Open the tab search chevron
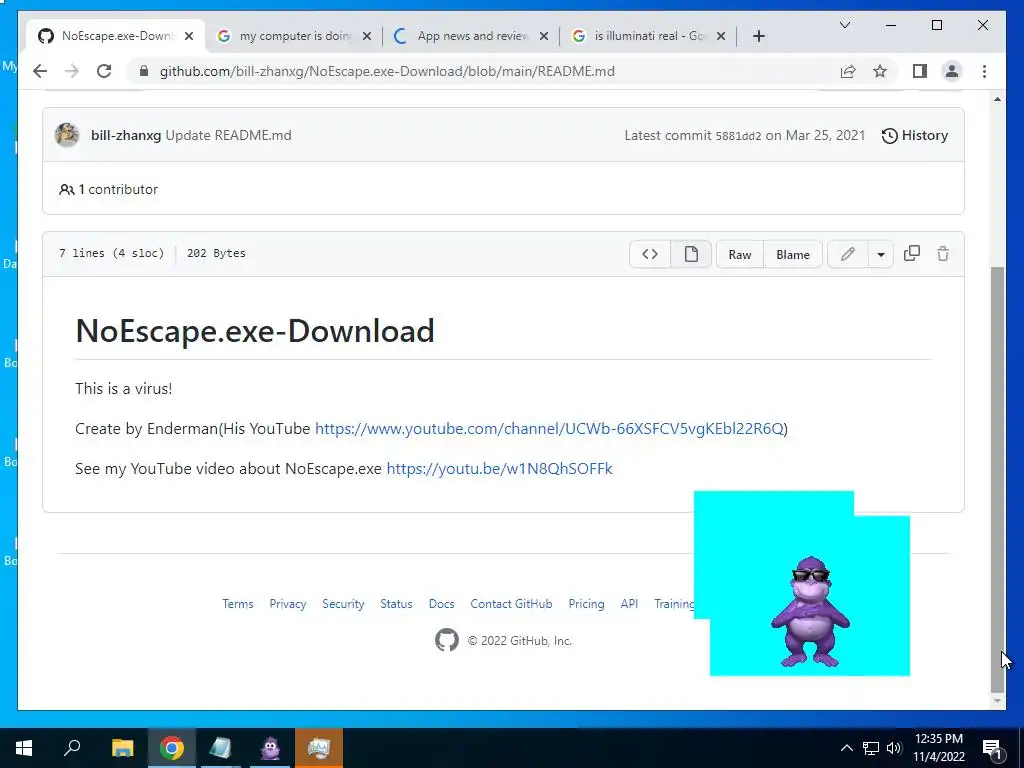 (844, 25)
